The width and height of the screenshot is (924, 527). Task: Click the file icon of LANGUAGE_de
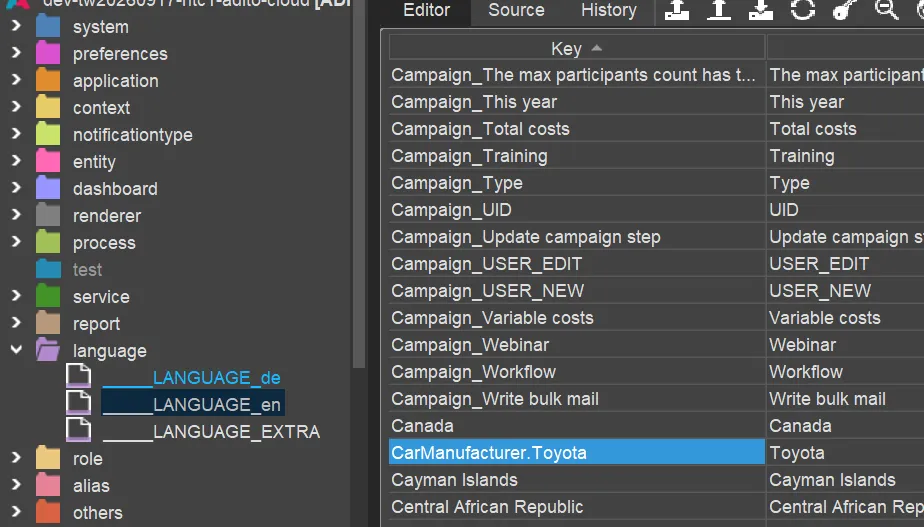coord(78,376)
